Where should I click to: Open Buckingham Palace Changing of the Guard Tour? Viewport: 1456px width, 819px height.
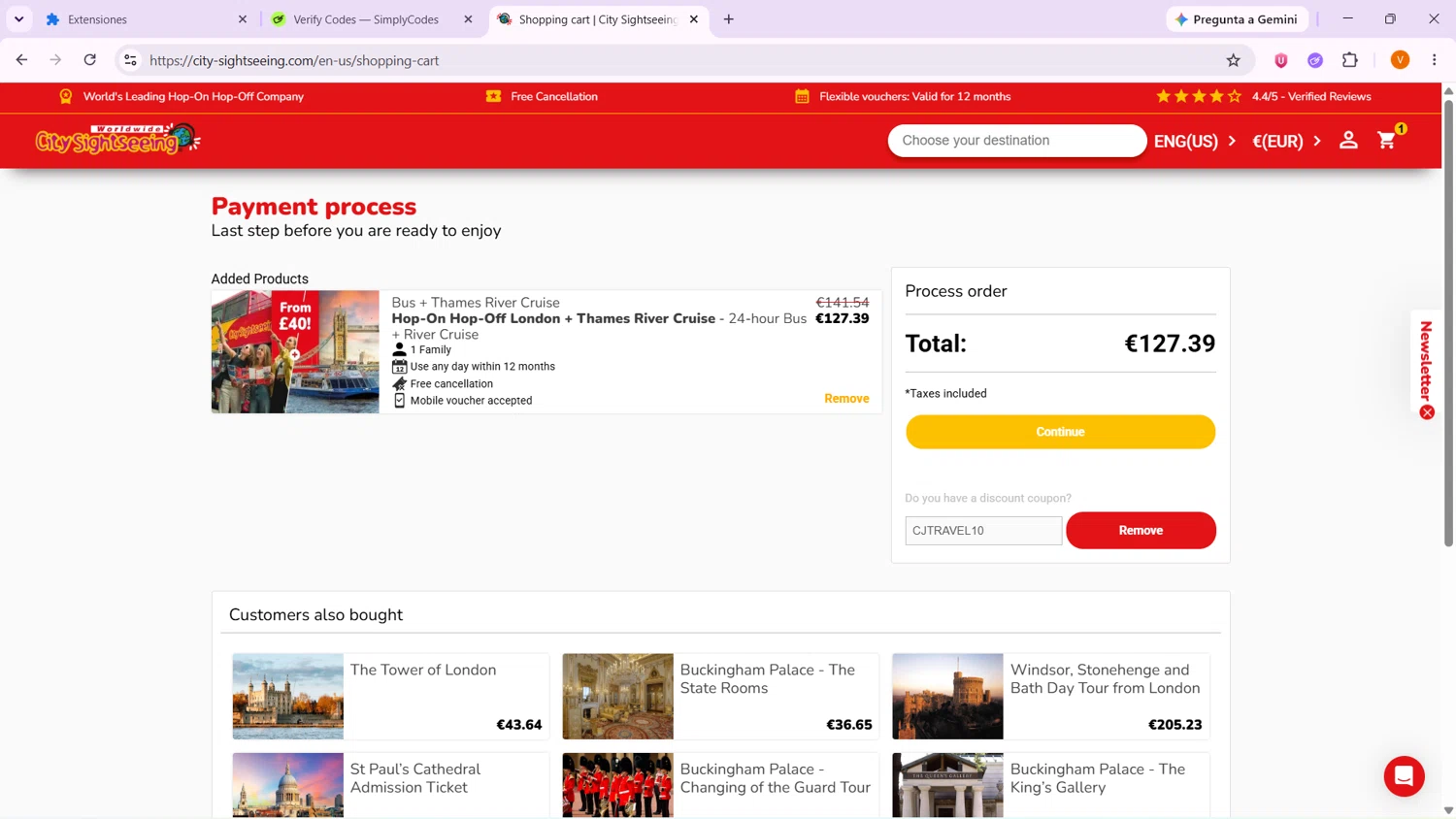pyautogui.click(x=720, y=785)
